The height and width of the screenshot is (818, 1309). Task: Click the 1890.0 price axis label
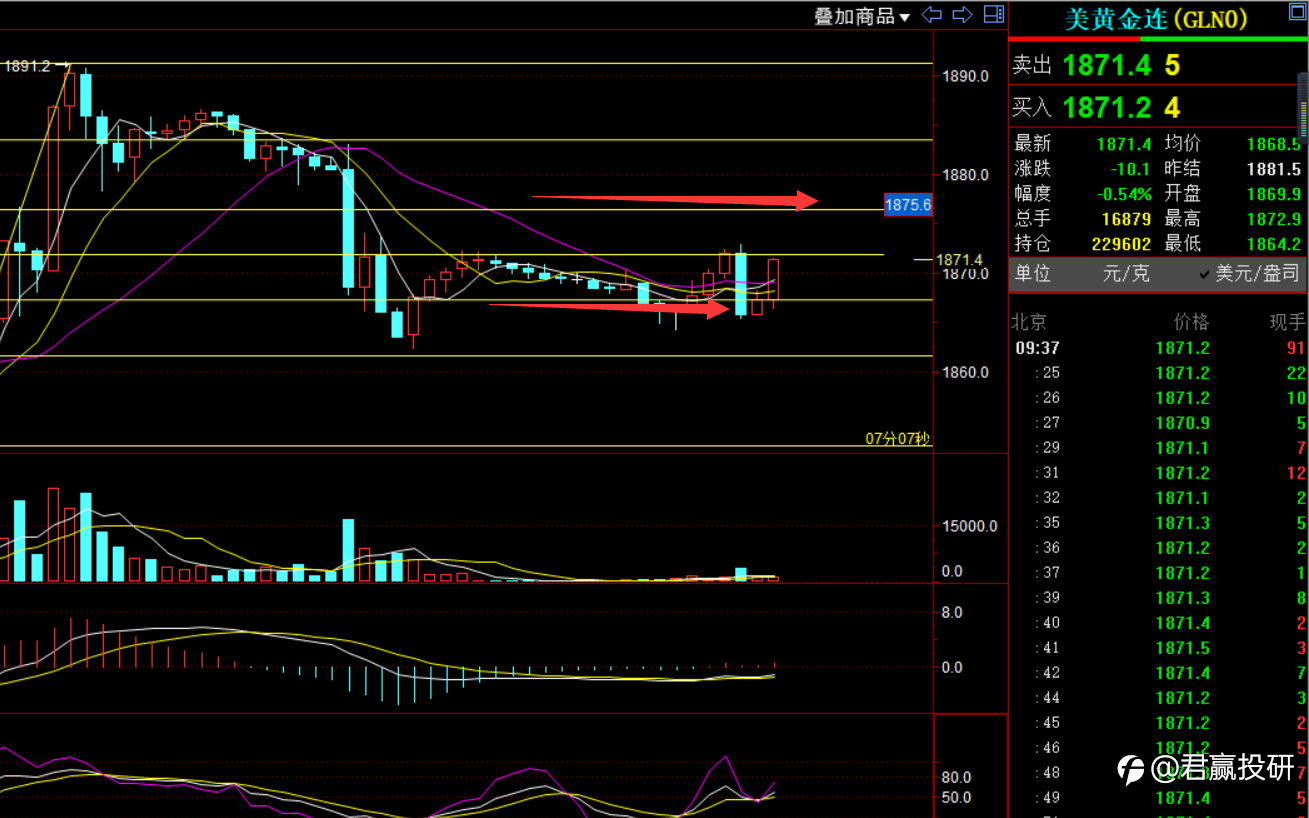pyautogui.click(x=966, y=76)
